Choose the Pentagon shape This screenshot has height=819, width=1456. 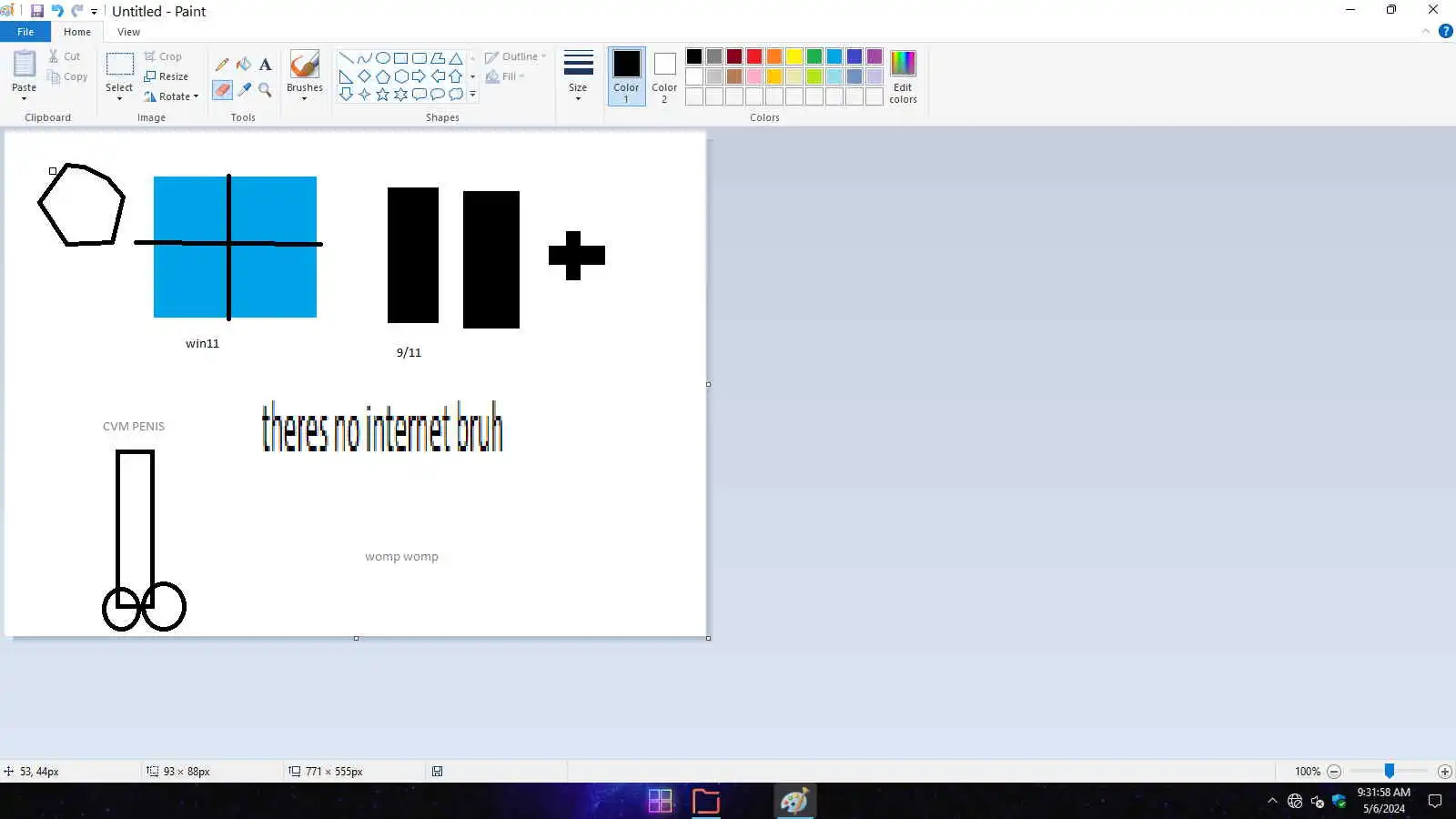(383, 76)
